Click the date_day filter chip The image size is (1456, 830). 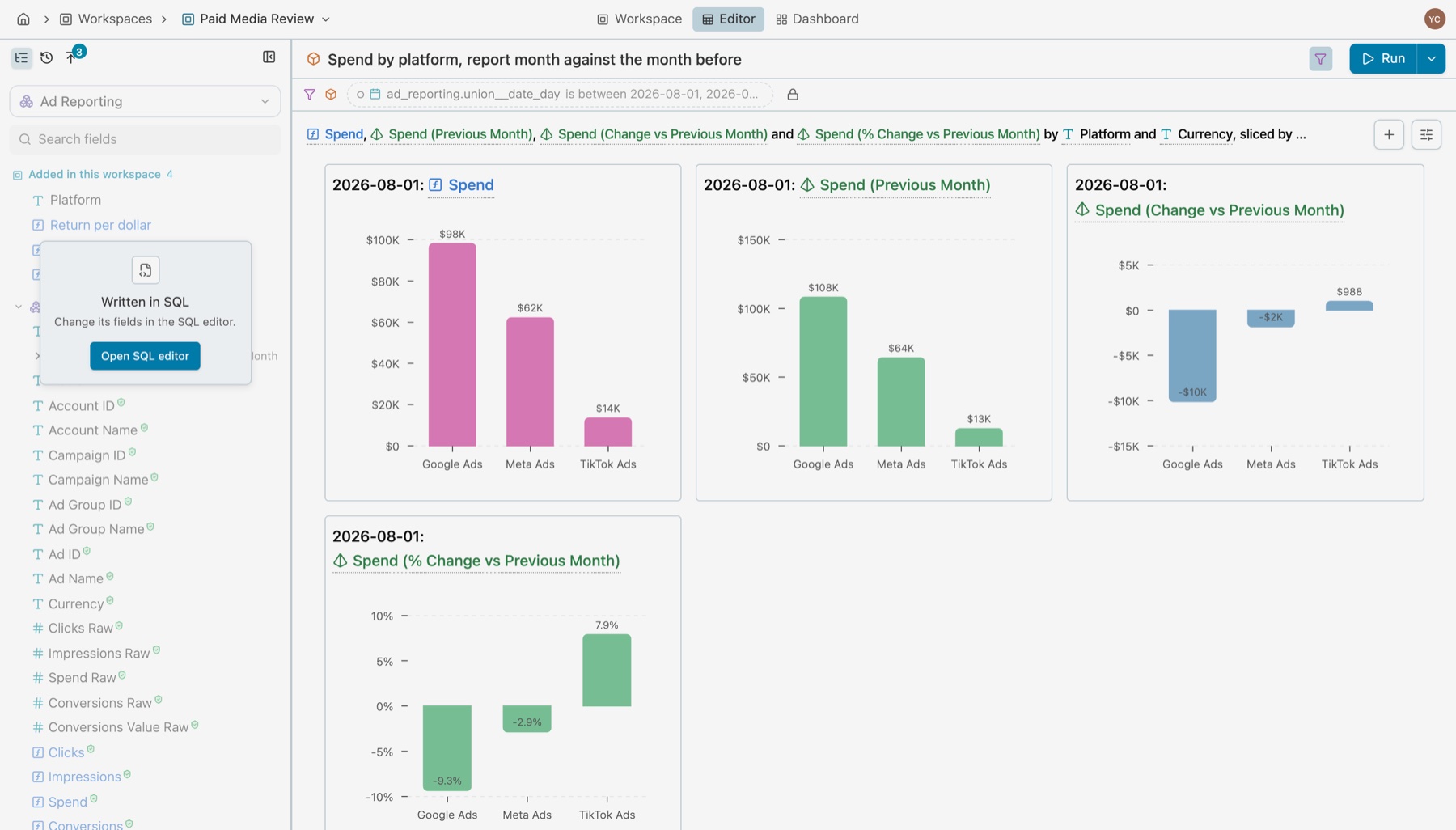point(559,95)
